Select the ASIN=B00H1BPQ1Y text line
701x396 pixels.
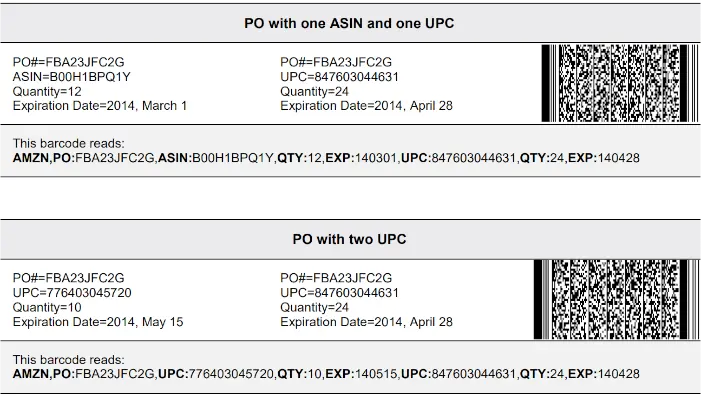tap(72, 77)
